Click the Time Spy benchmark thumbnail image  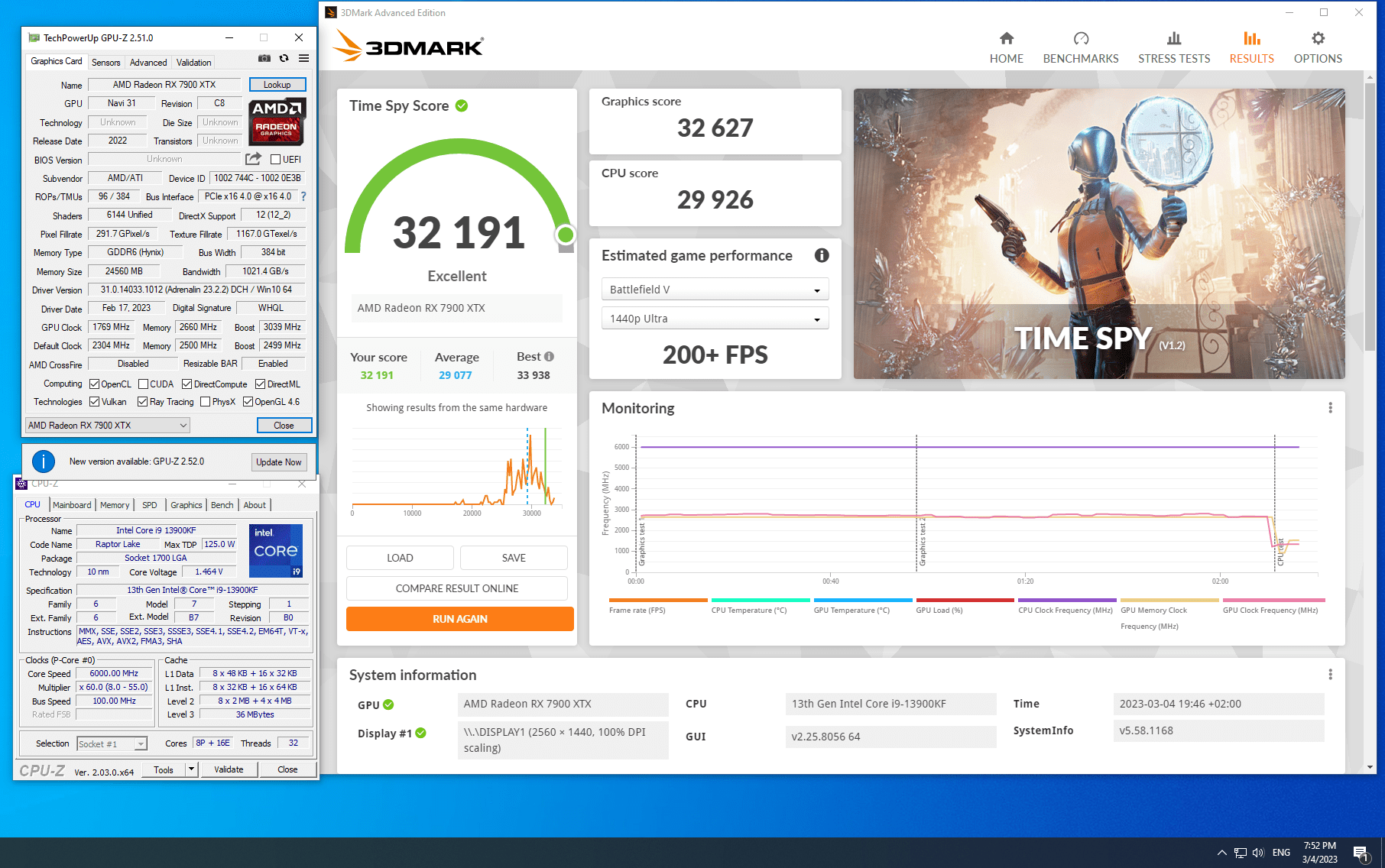click(x=1099, y=234)
